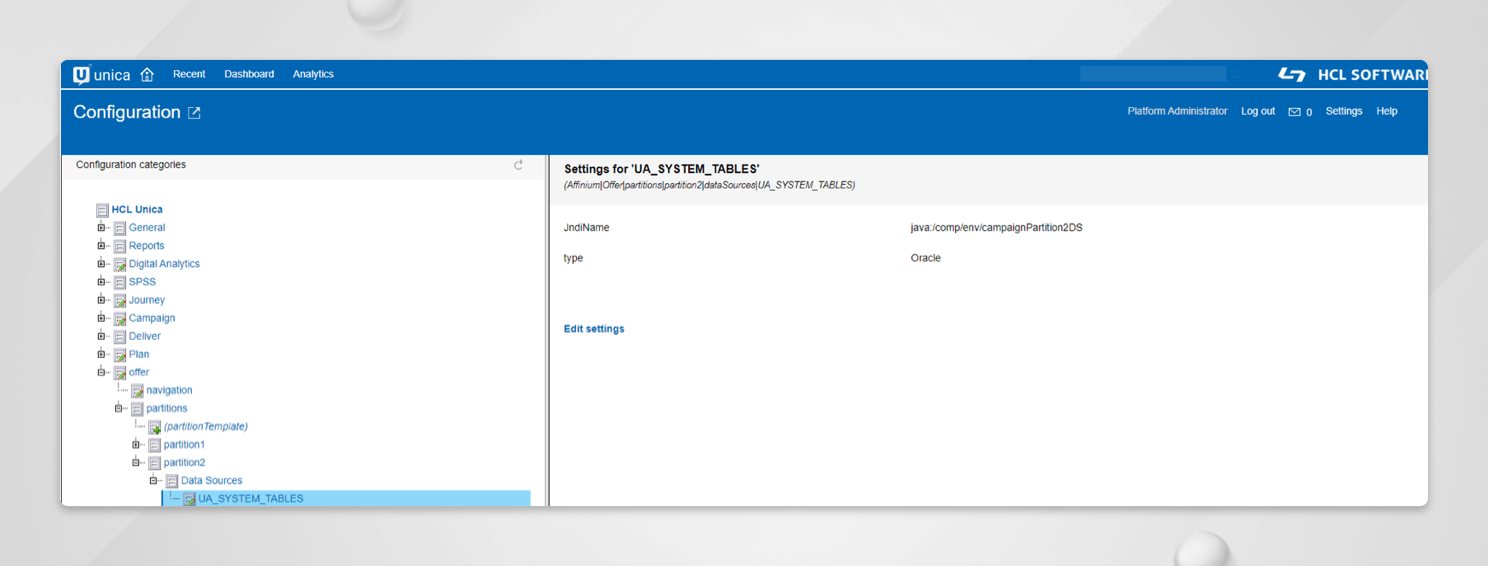Viewport: 1488px width, 566px height.
Task: Open the mail notifications envelope icon
Action: tap(1294, 112)
